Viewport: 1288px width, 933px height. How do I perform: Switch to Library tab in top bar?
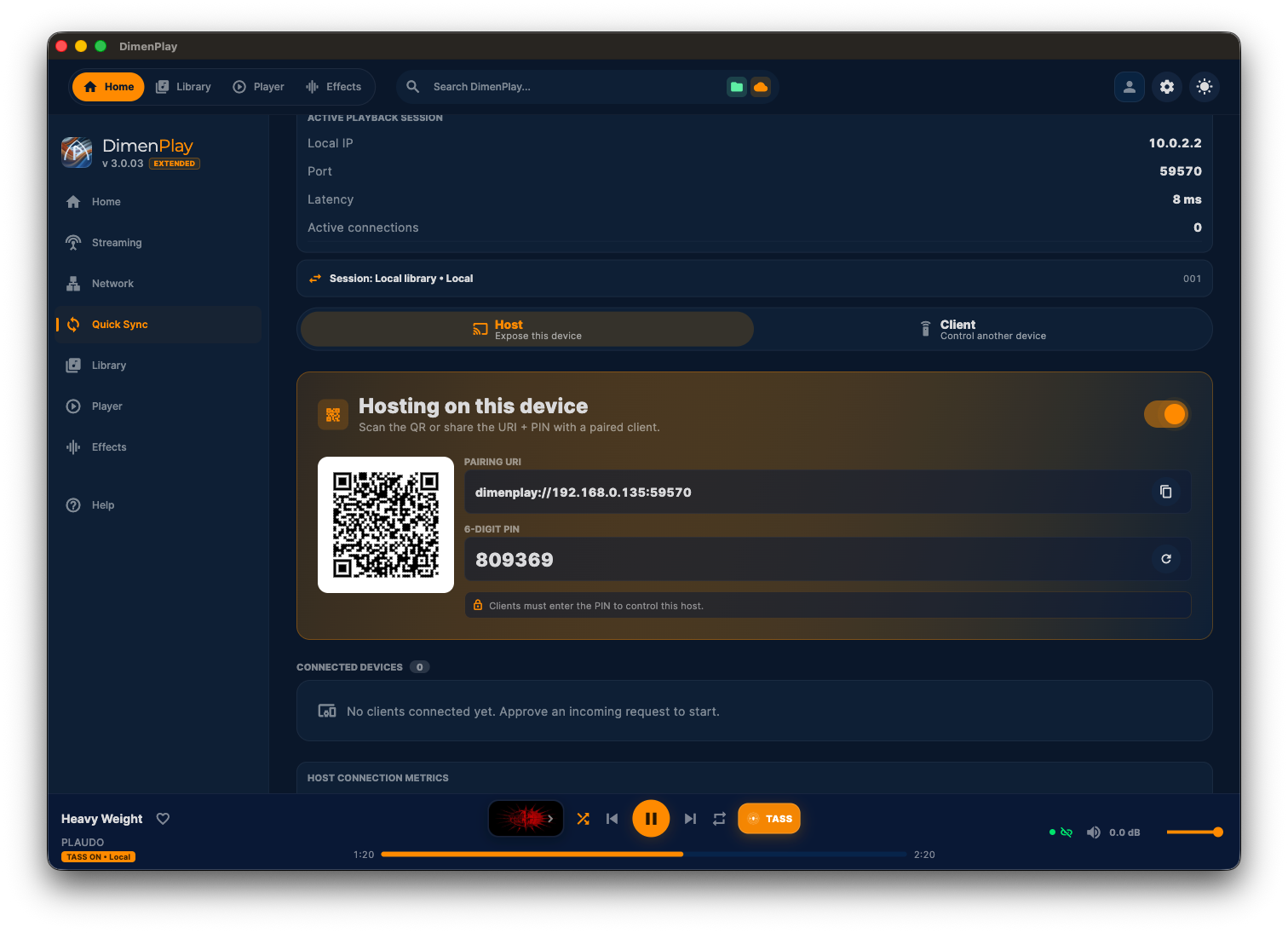[x=183, y=87]
